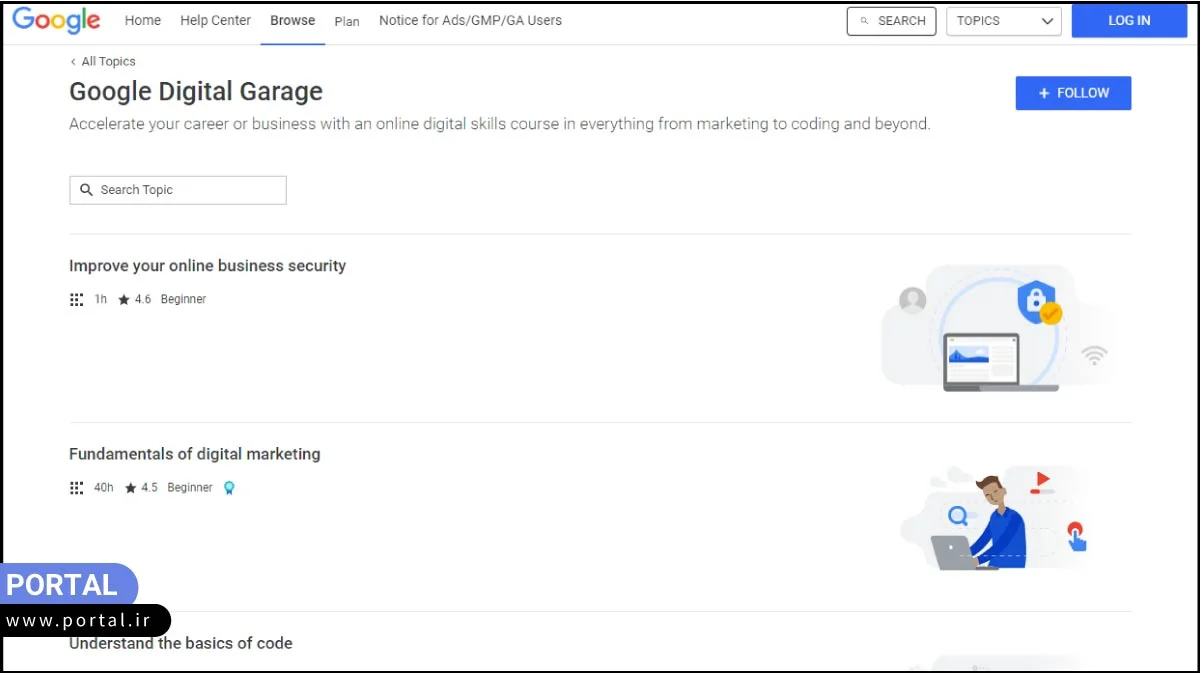The image size is (1200, 673).
Task: Open Notice for Ads/GMP/GA Users
Action: (x=470, y=20)
